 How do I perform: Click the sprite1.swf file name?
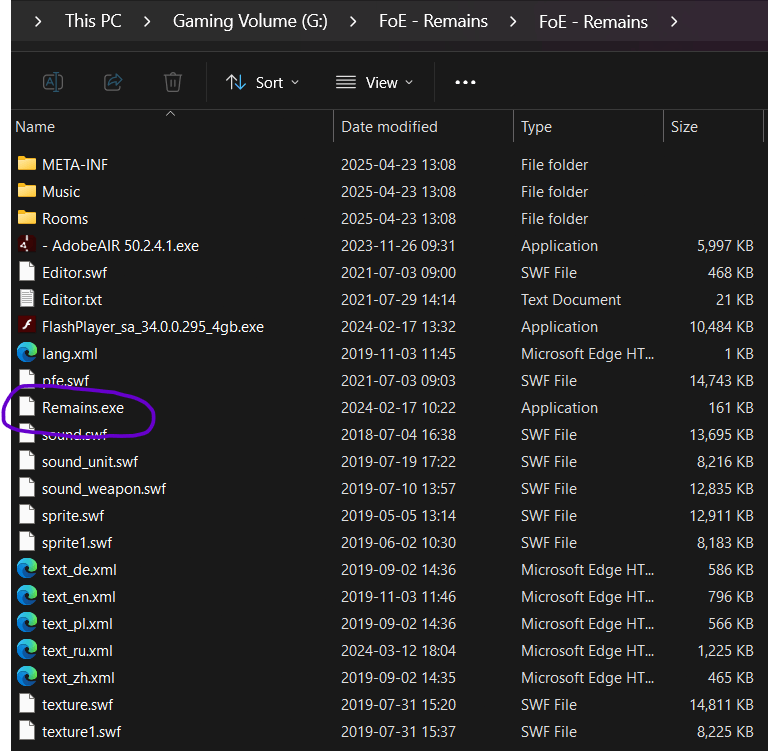point(77,543)
